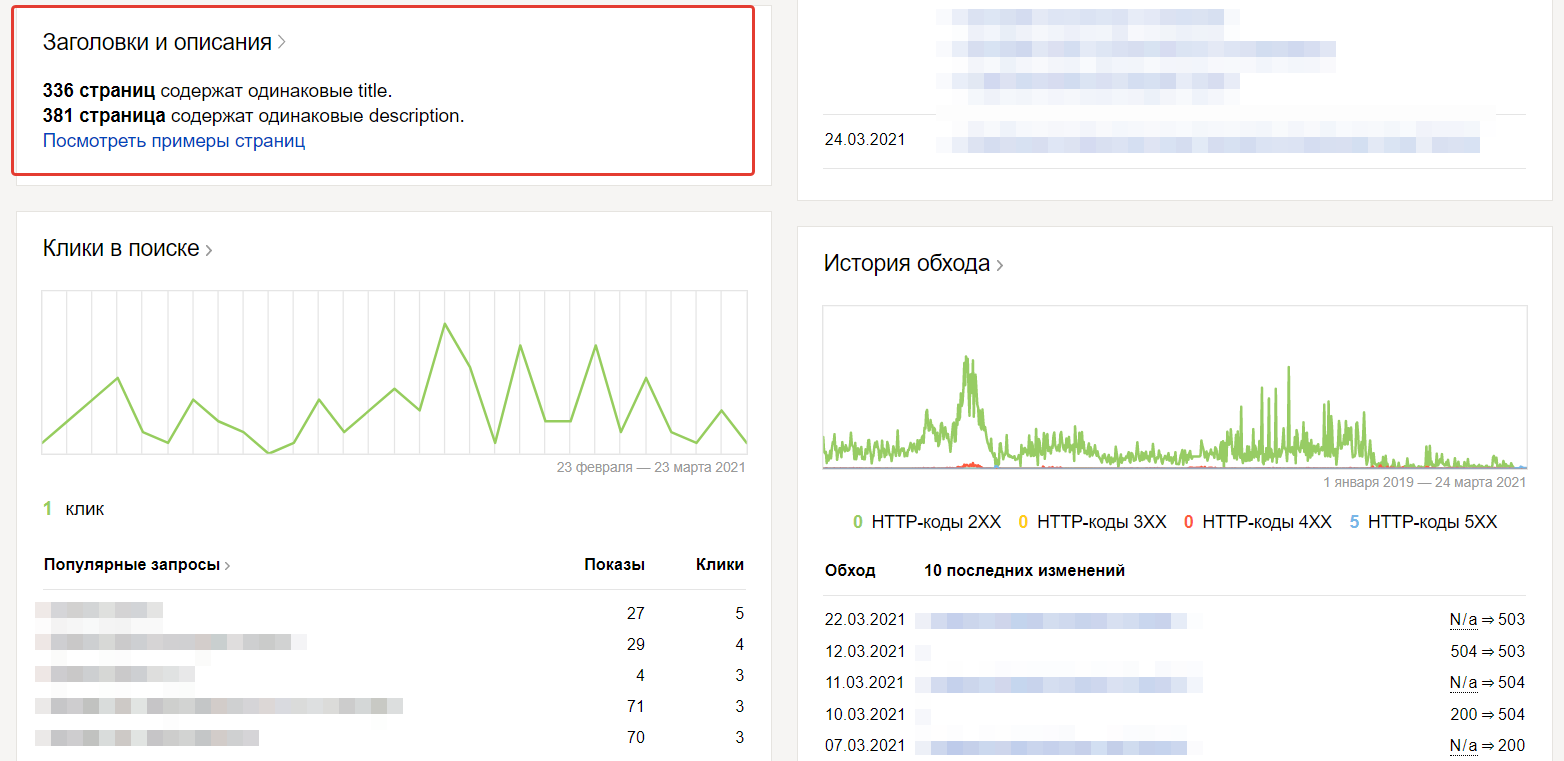The height and width of the screenshot is (761, 1564).
Task: Expand the chevron beside "История обхода"
Action: [x=999, y=265]
